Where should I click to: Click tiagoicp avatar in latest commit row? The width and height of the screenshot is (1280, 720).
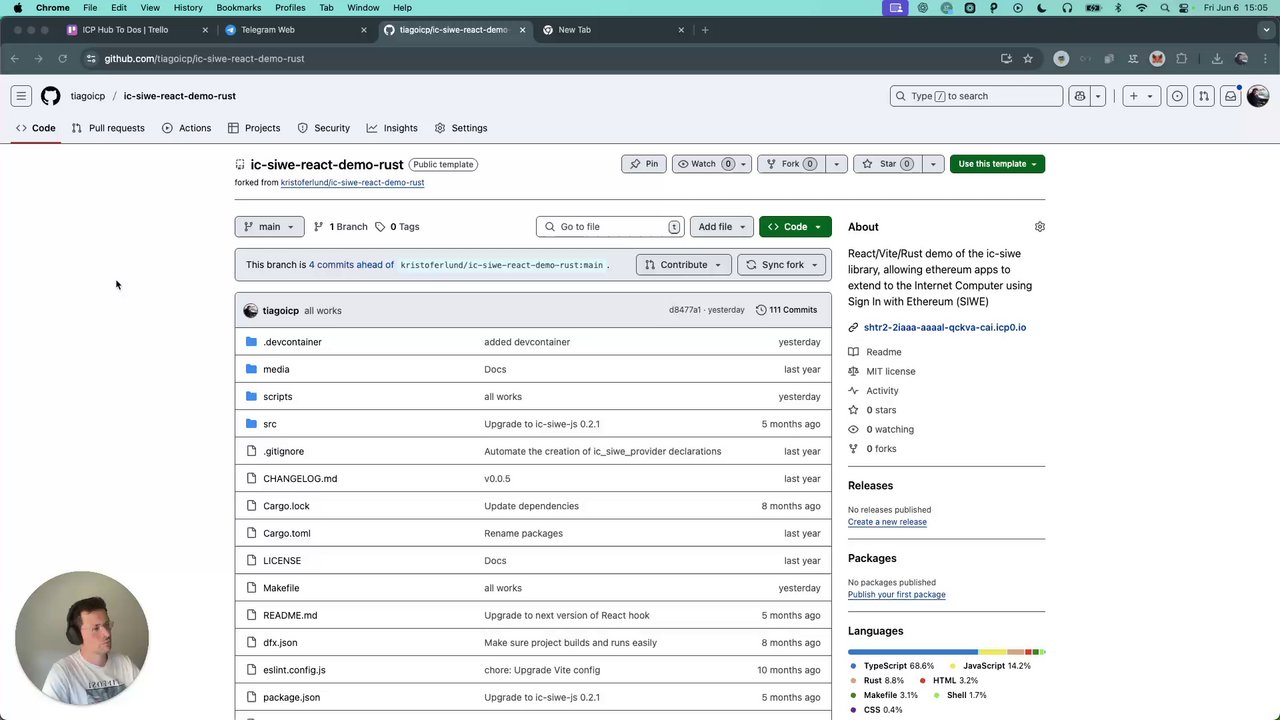click(x=251, y=311)
